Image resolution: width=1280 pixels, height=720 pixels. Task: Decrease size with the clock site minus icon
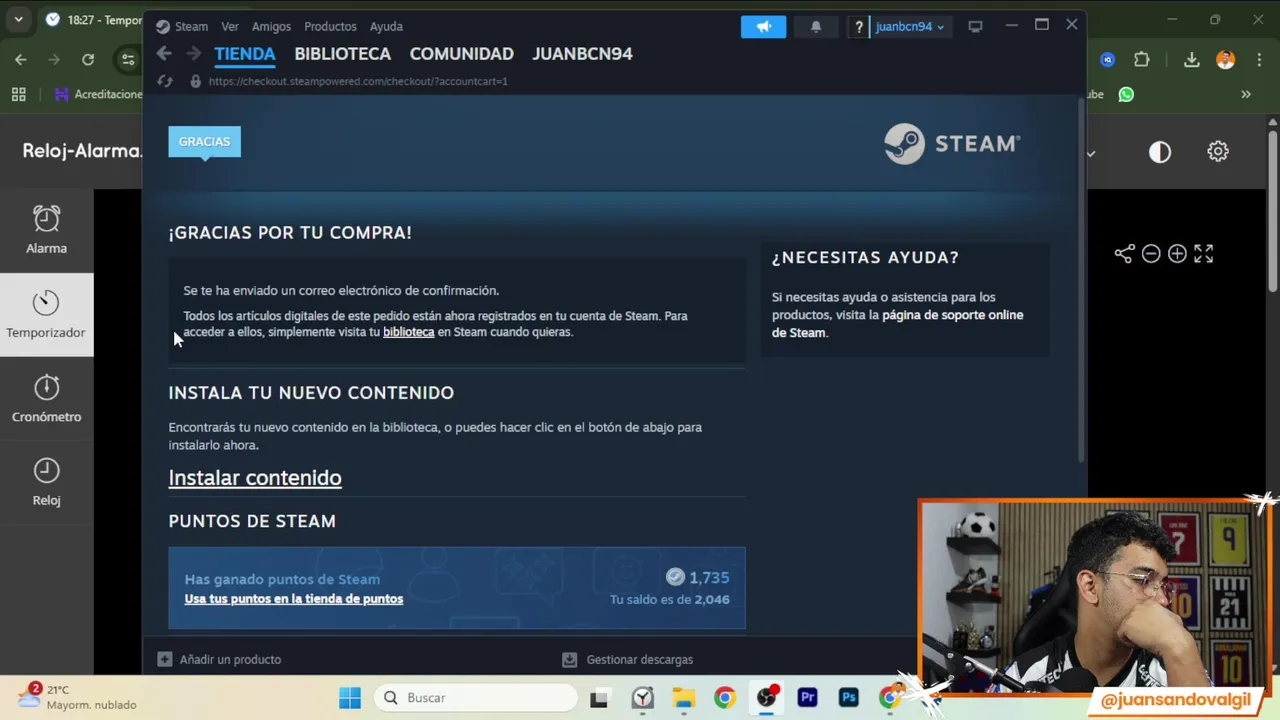click(x=1151, y=254)
